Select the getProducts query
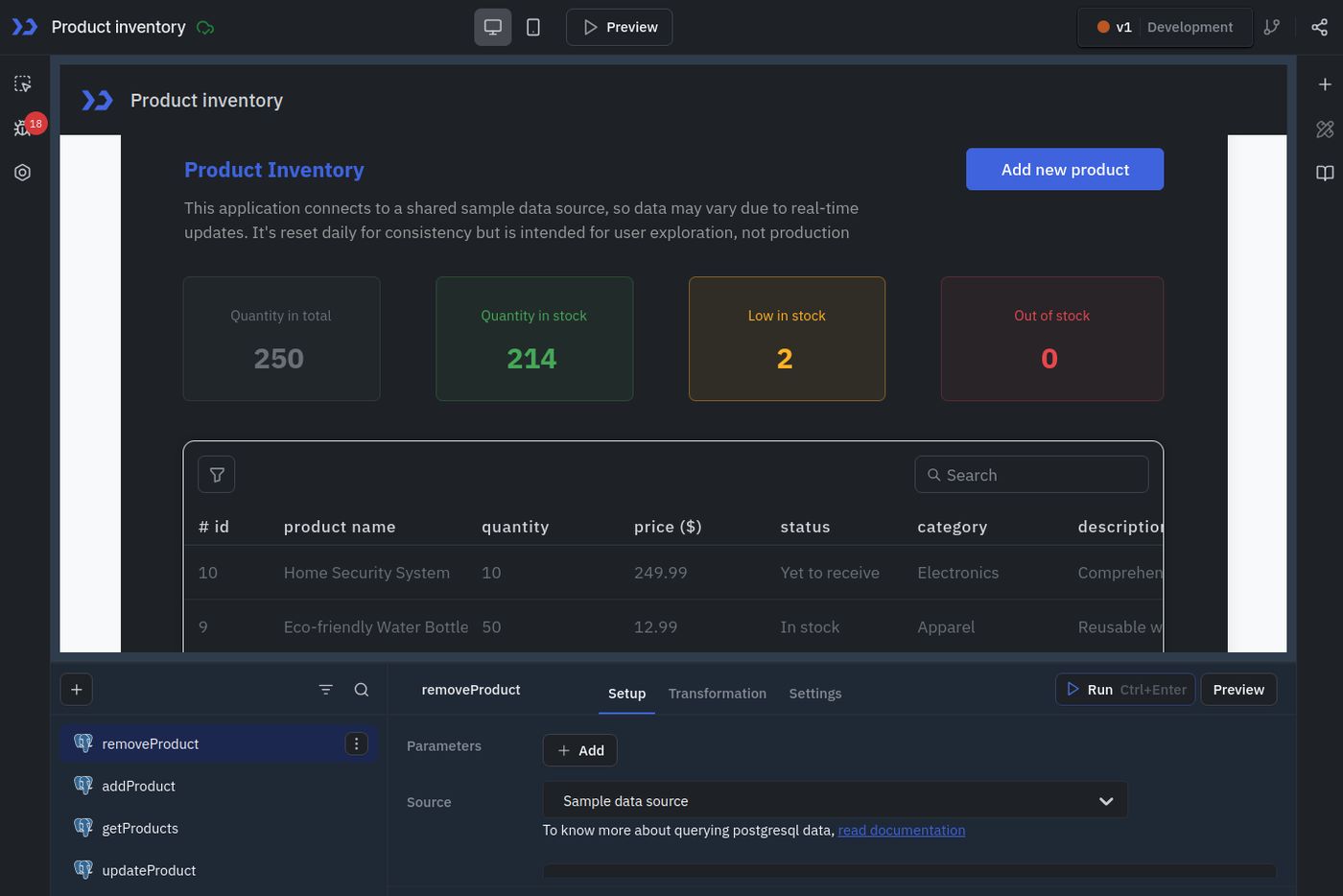This screenshot has height=896, width=1343. point(140,829)
